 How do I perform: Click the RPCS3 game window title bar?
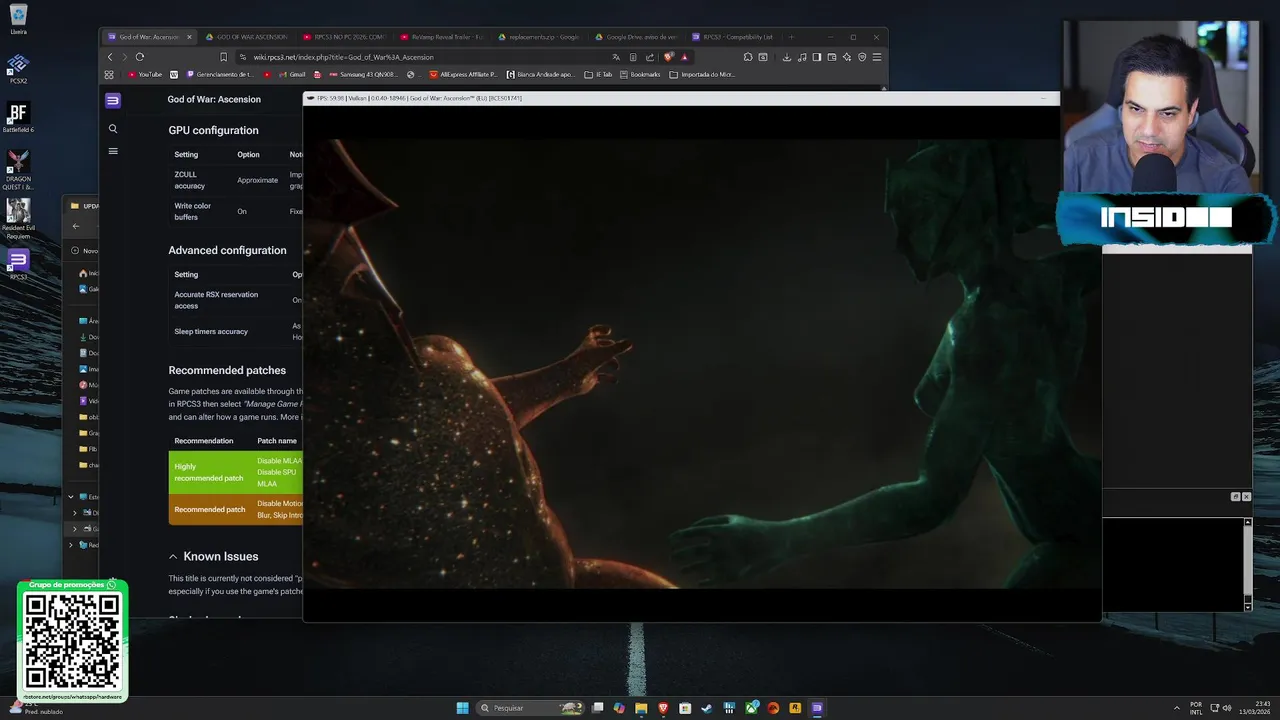(680, 98)
